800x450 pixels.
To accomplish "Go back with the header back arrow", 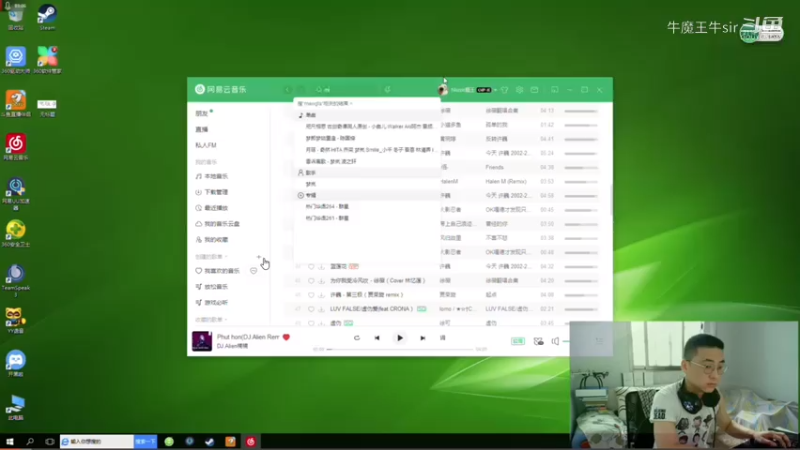I will [x=287, y=90].
